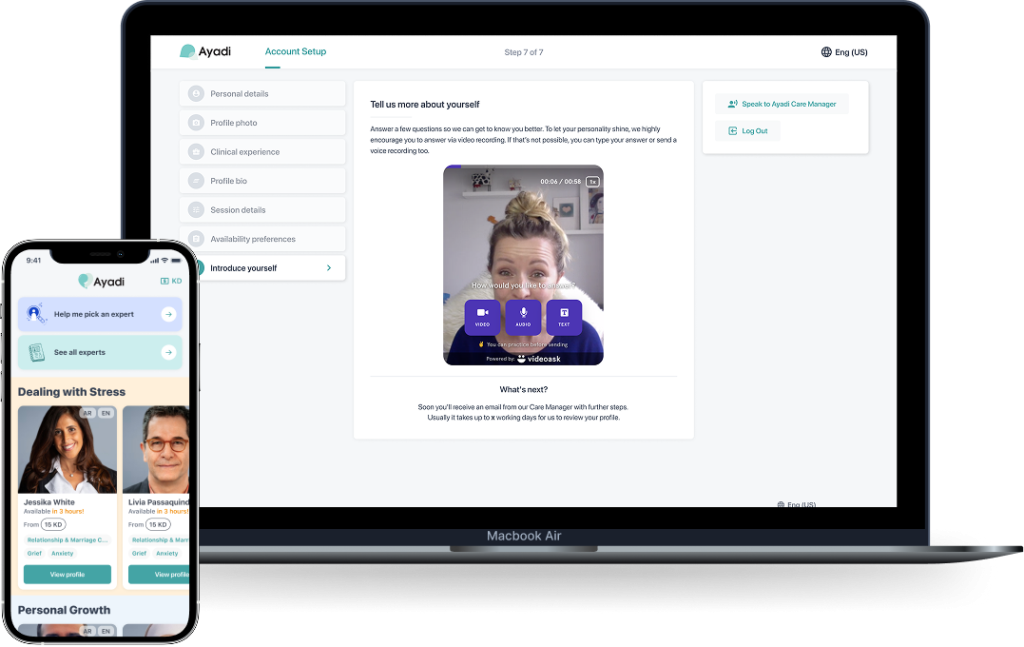Tap the AR language badge on Jessika's photo
Screen dimensions: 1024x647
point(88,413)
